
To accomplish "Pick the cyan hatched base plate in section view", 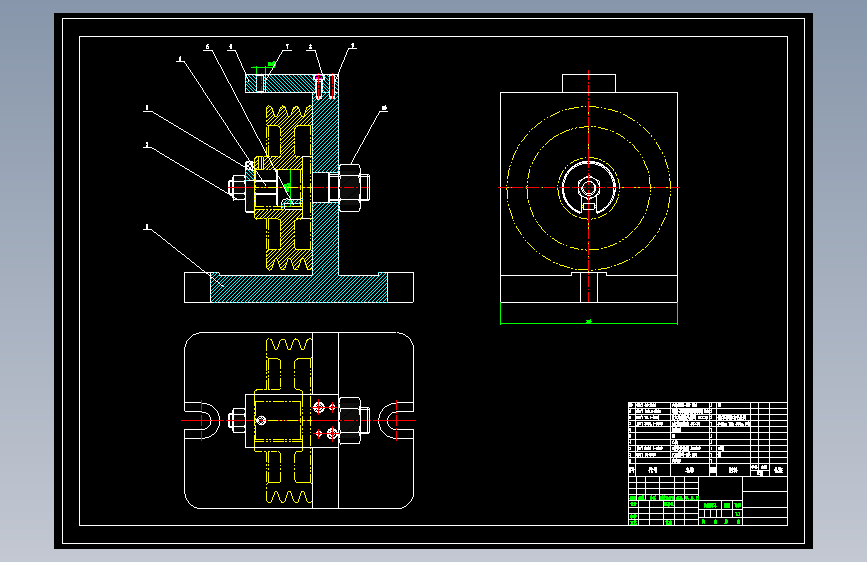I will coord(299,288).
